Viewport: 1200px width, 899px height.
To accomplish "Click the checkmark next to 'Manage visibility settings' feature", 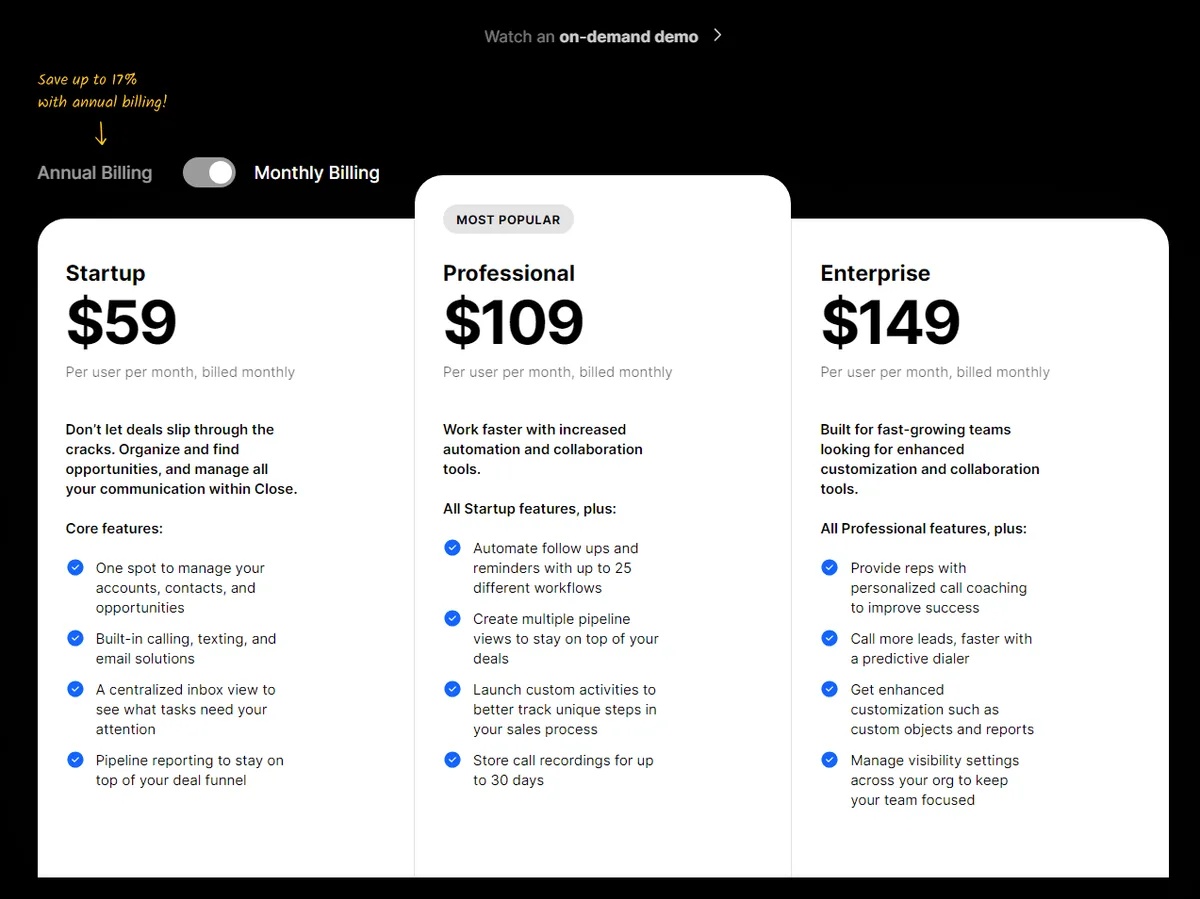I will pyautogui.click(x=829, y=759).
